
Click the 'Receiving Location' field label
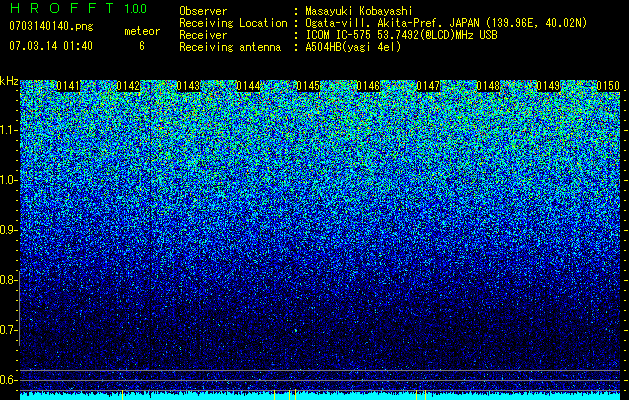[x=233, y=23]
